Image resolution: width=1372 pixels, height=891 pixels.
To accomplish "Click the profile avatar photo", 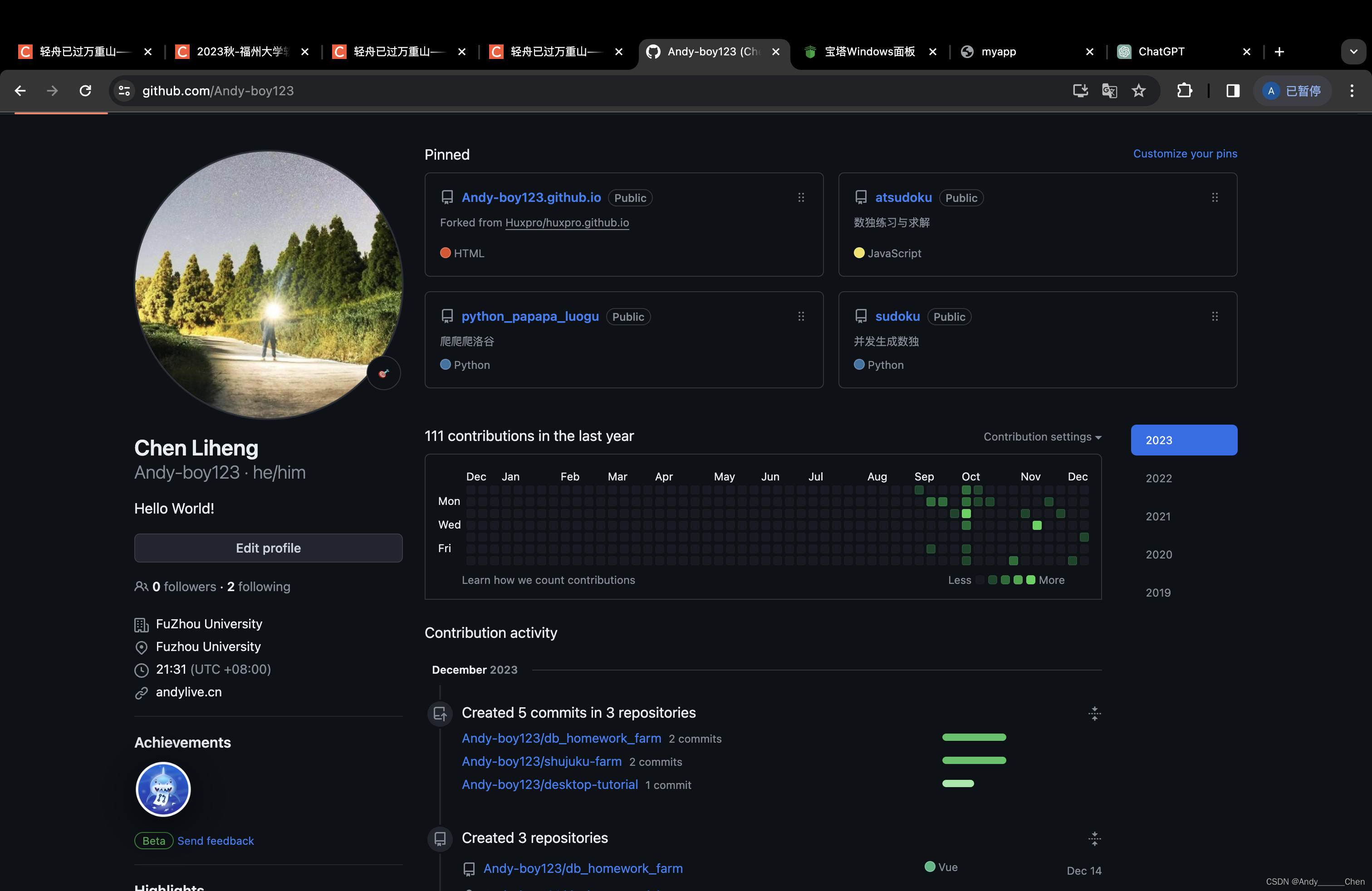I will coord(268,285).
